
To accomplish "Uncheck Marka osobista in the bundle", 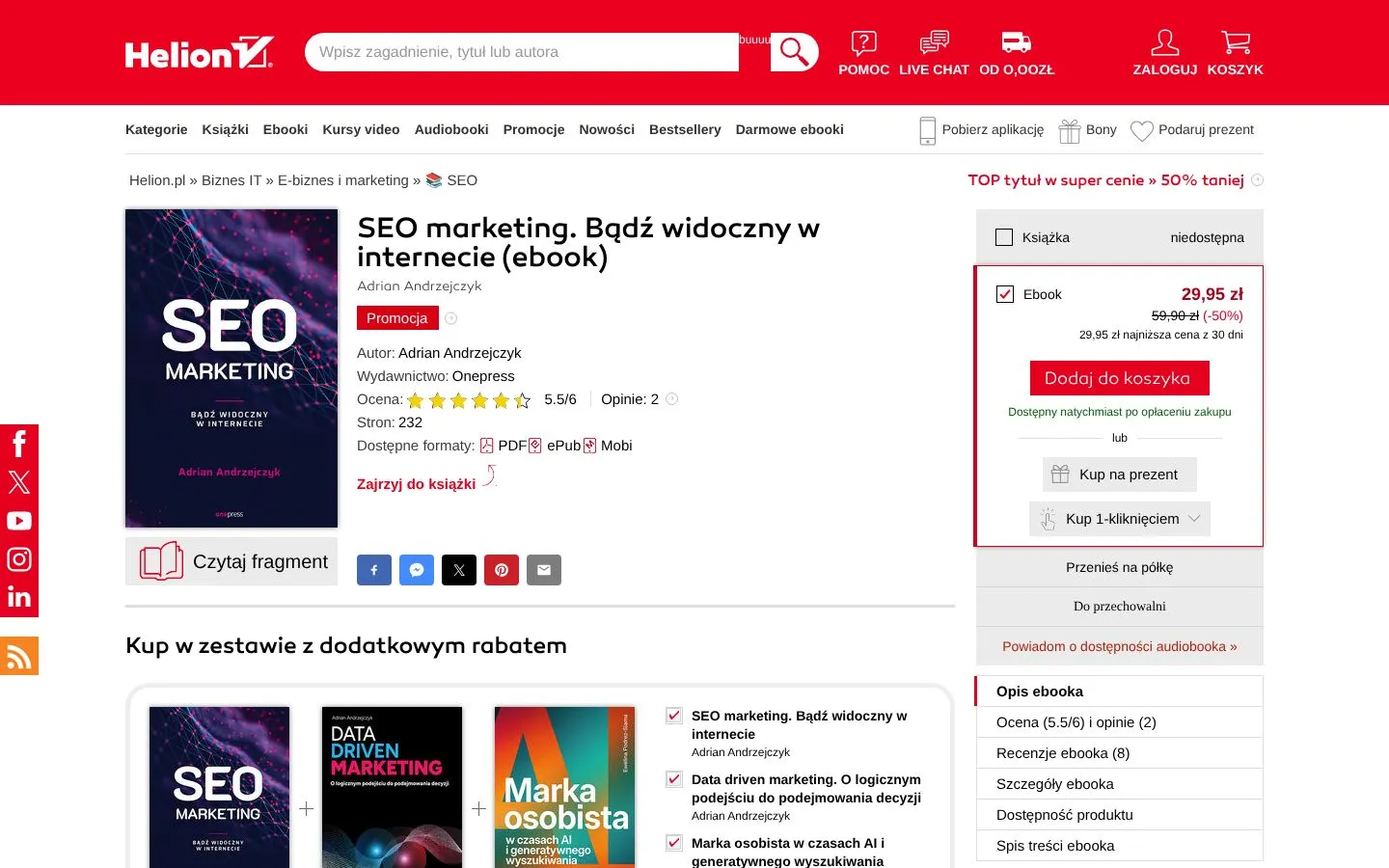I will click(674, 843).
